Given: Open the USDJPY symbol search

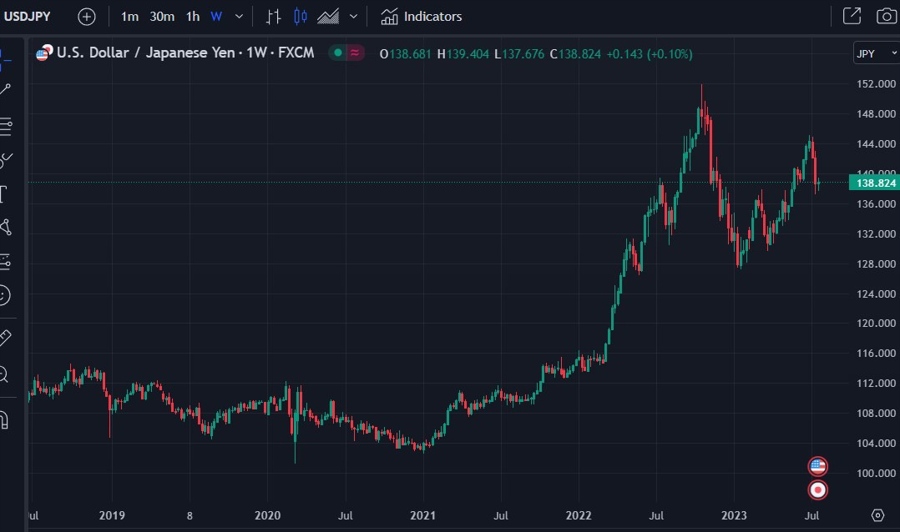Looking at the screenshot, I should pos(27,17).
